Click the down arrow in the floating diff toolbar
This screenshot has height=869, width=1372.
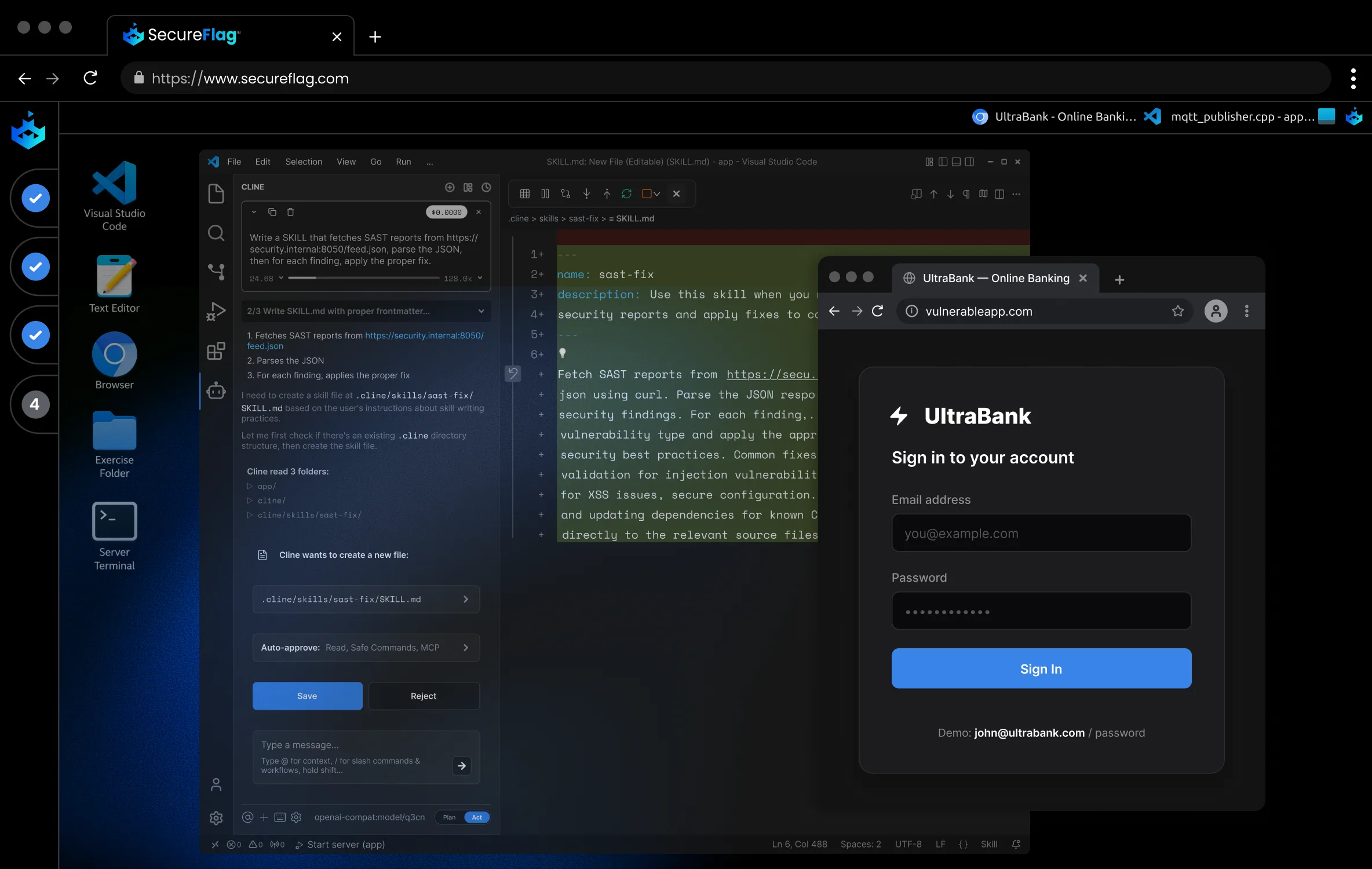(586, 193)
